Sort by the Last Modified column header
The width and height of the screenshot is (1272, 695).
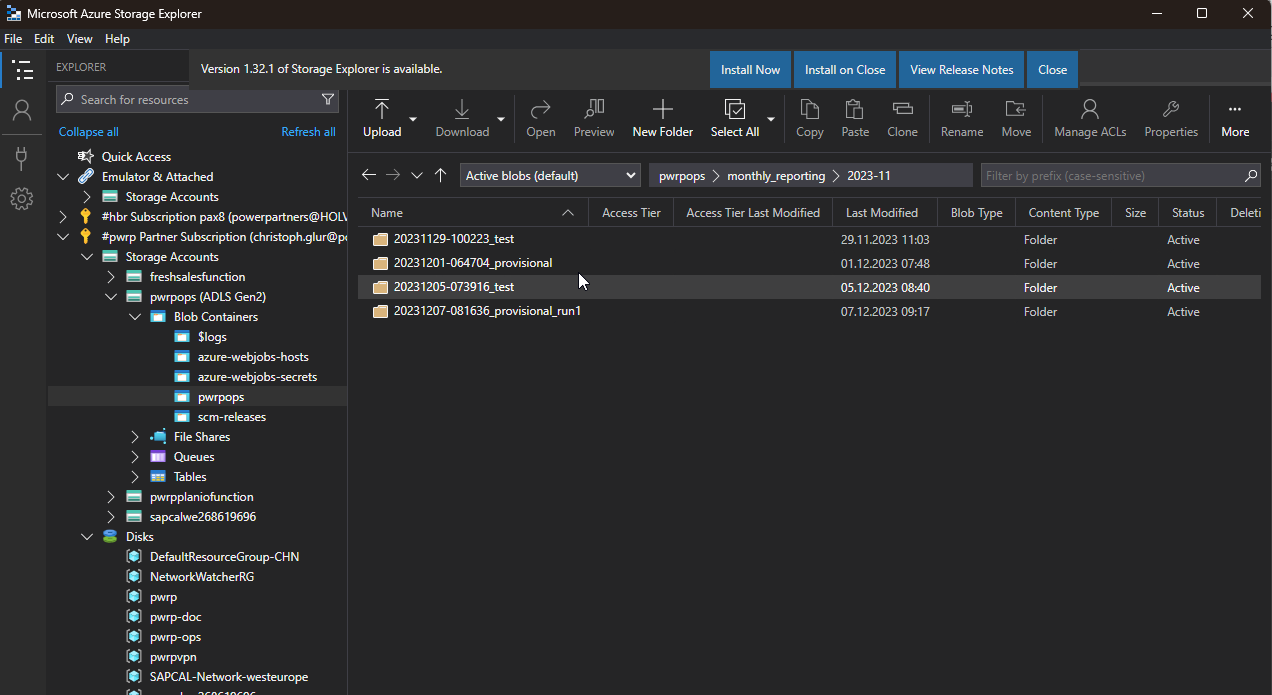pos(882,212)
